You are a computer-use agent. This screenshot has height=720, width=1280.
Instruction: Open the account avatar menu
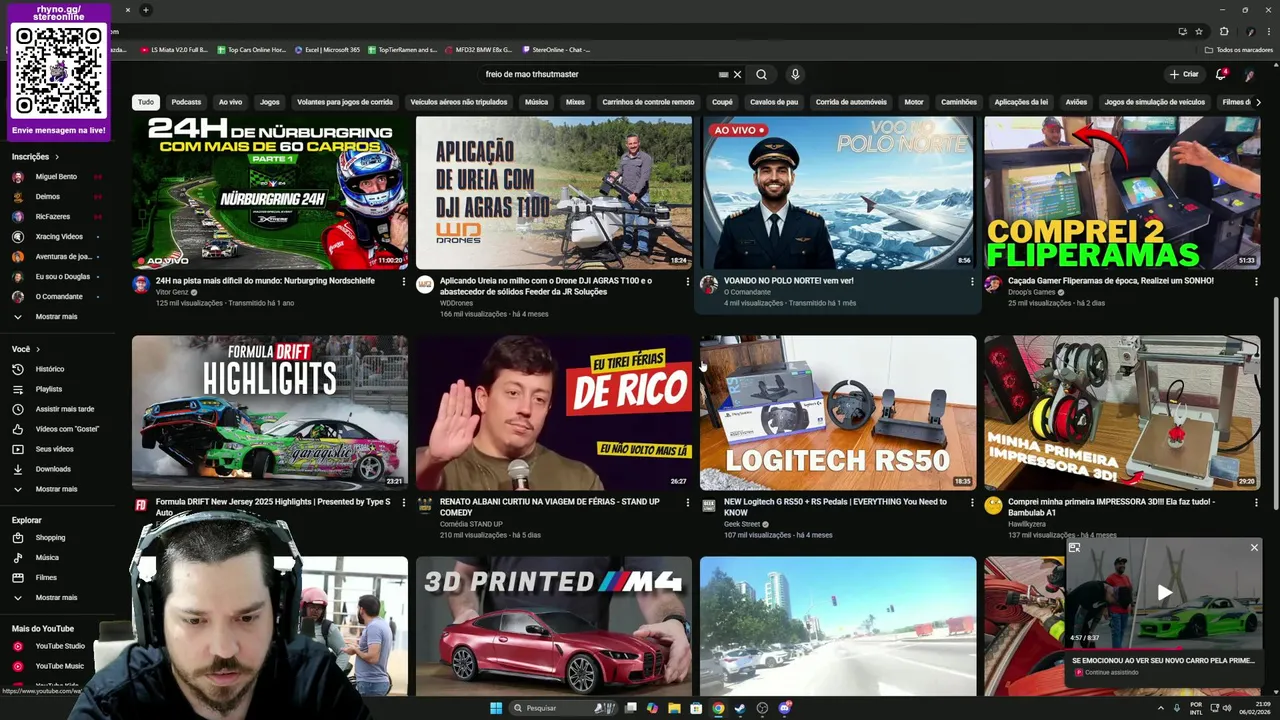(x=1249, y=75)
